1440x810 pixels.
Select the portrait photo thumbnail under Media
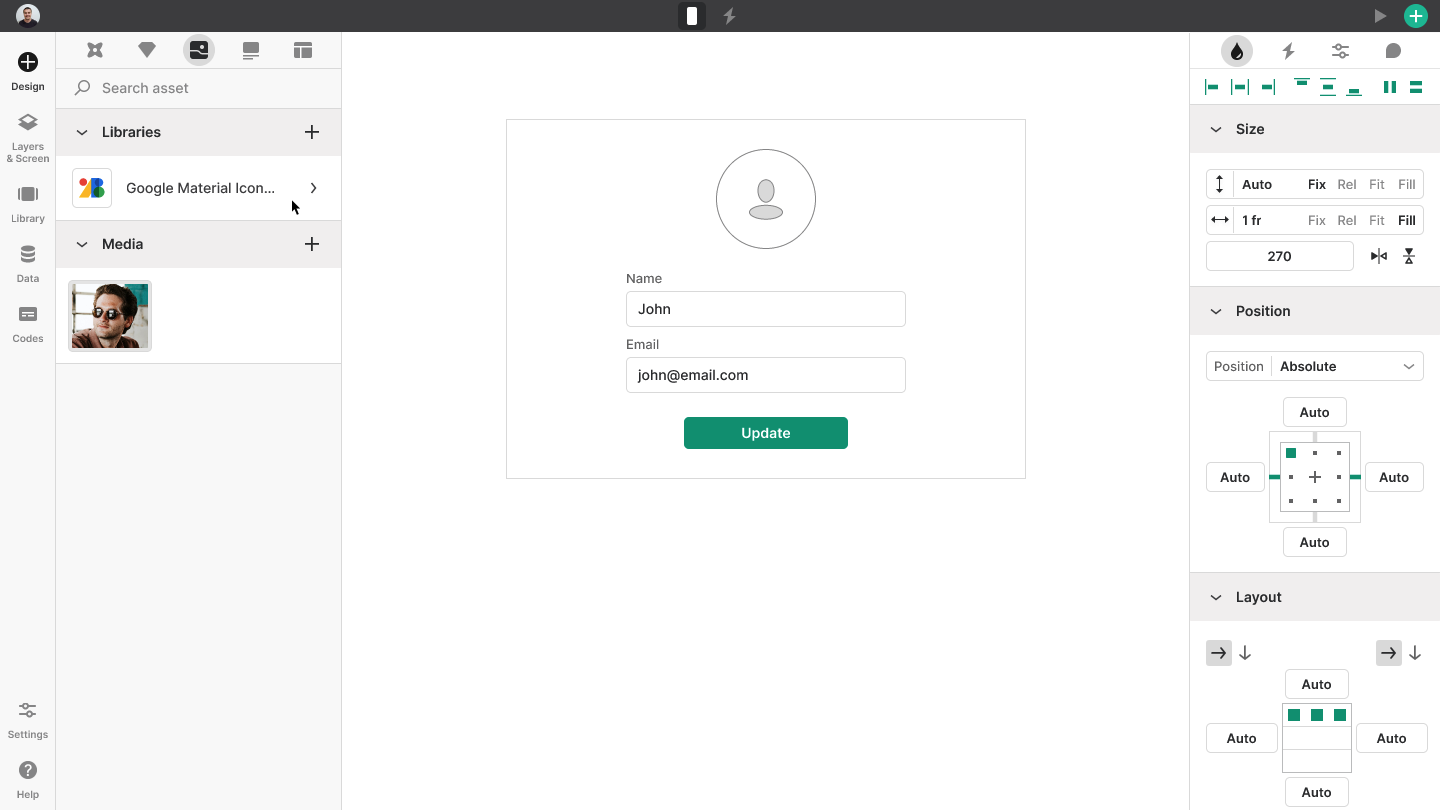(109, 315)
